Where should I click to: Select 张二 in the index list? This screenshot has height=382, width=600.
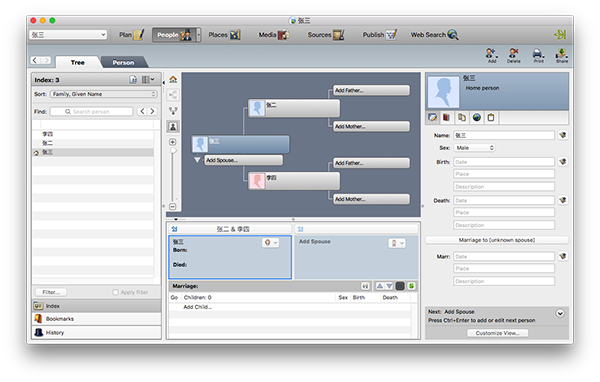pos(93,143)
